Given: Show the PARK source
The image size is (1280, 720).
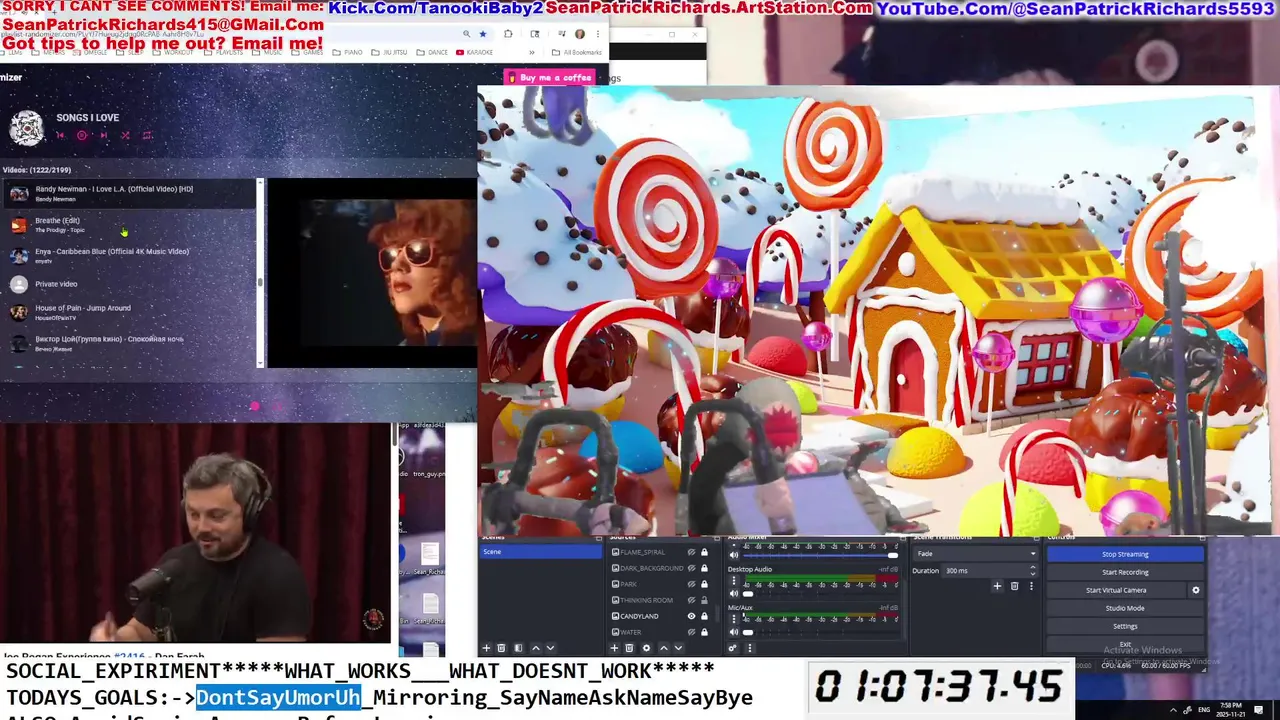Looking at the screenshot, I should tap(691, 584).
